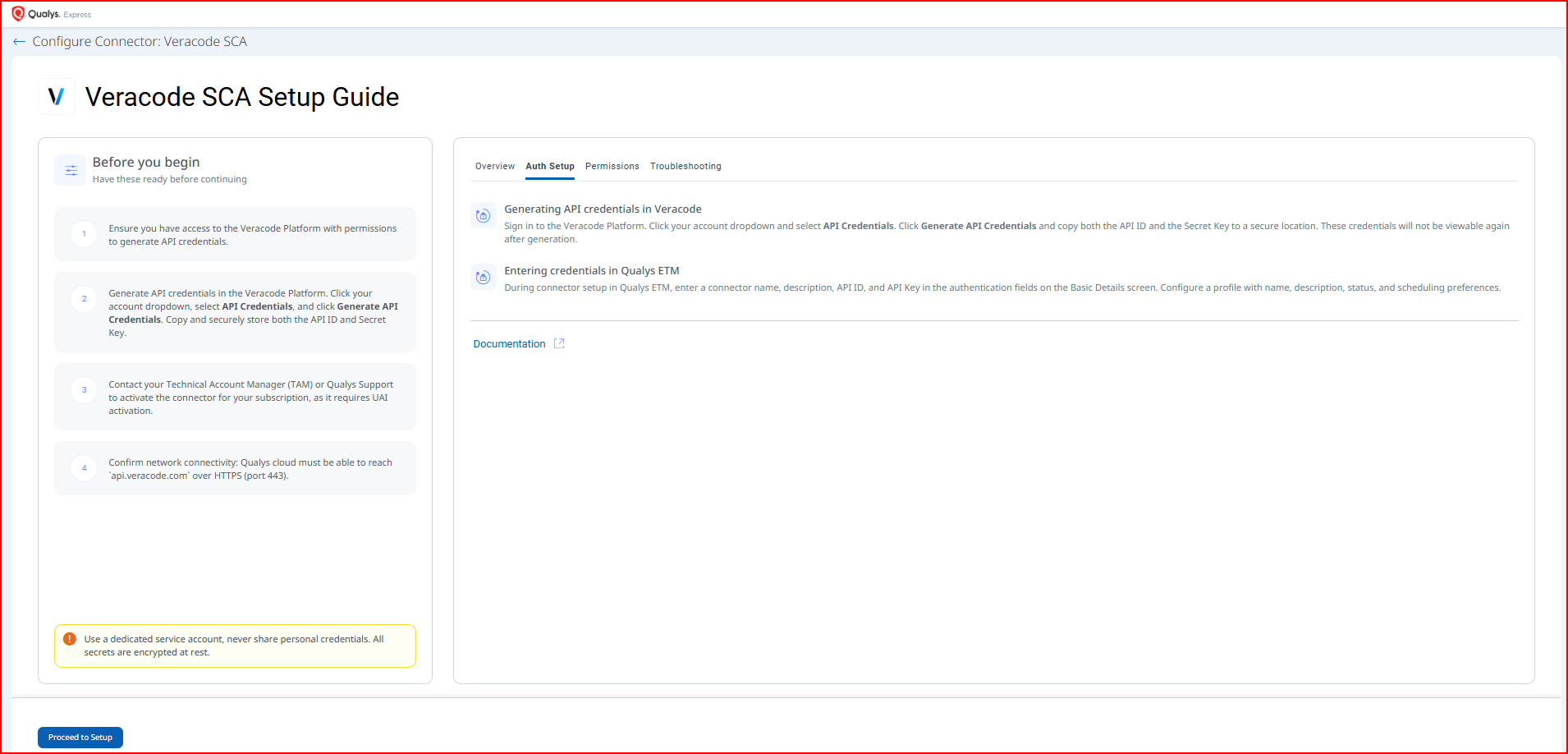
Task: Click the Veracode SCA Setup Guide heading
Action: [x=242, y=97]
